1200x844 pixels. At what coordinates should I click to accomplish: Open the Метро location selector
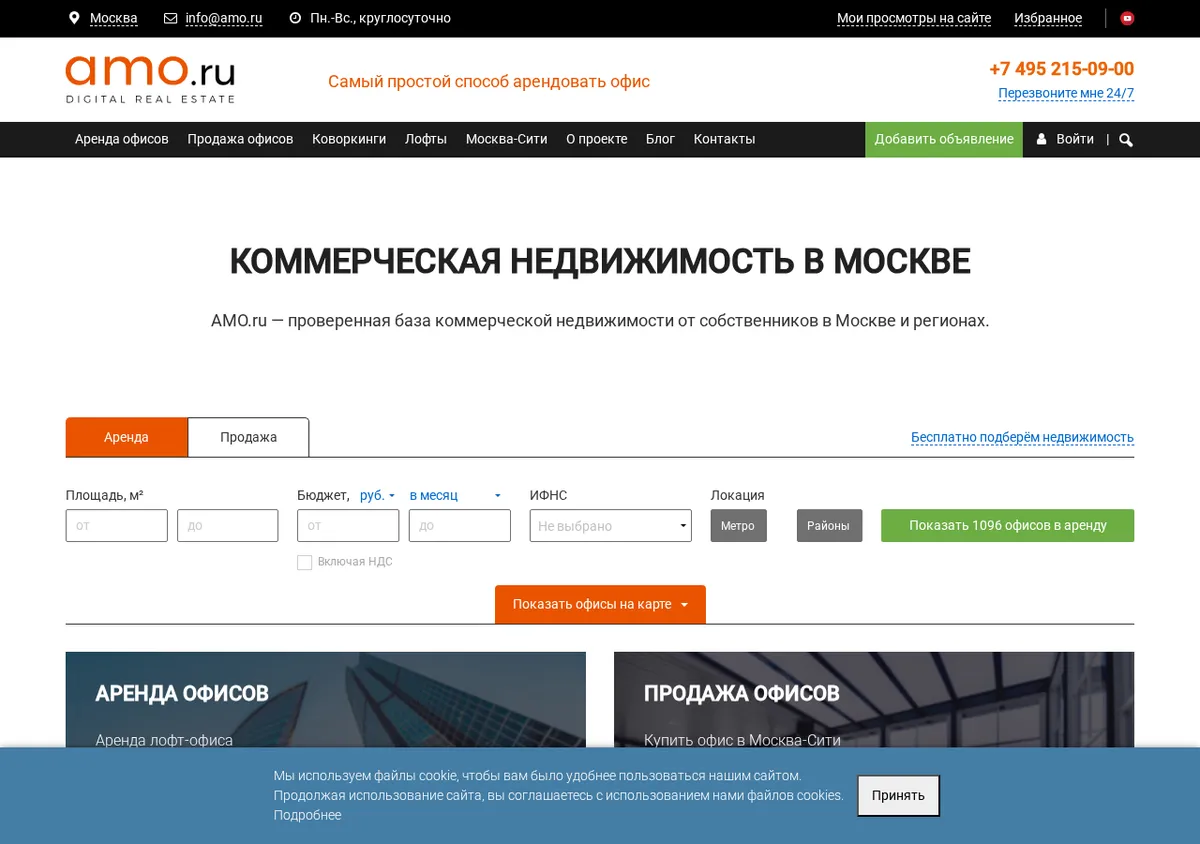(738, 526)
